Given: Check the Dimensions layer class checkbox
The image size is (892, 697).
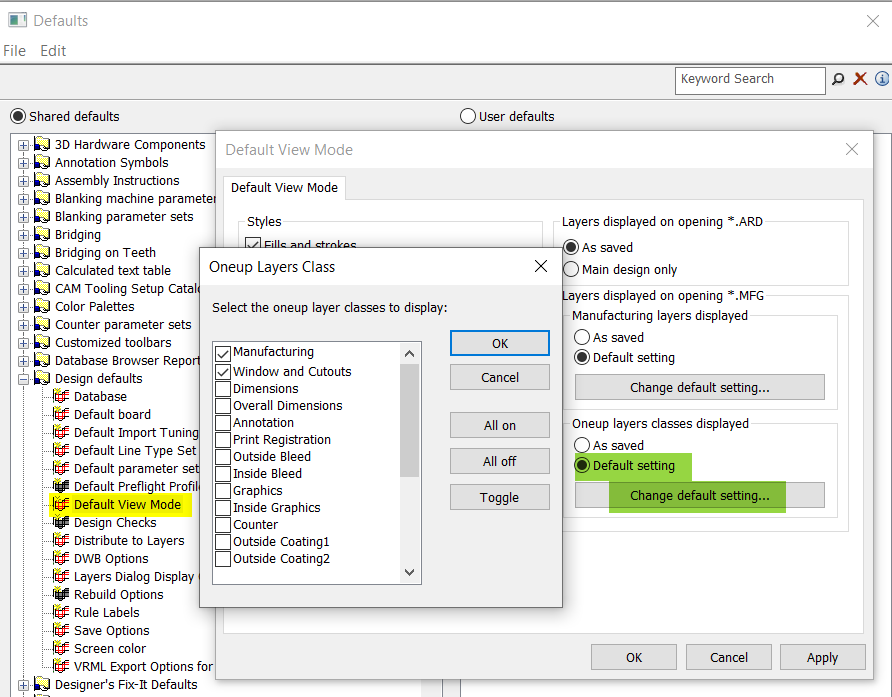Looking at the screenshot, I should tap(224, 388).
